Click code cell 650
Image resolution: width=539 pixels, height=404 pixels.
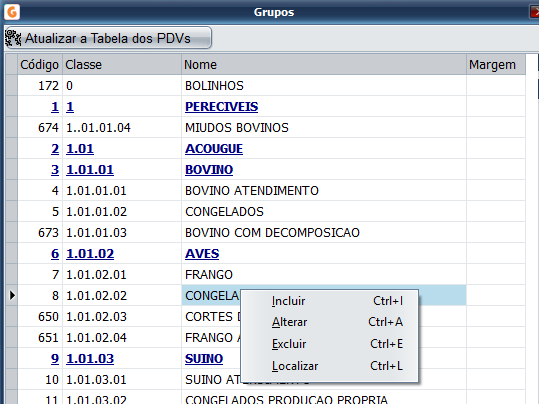tap(40, 316)
